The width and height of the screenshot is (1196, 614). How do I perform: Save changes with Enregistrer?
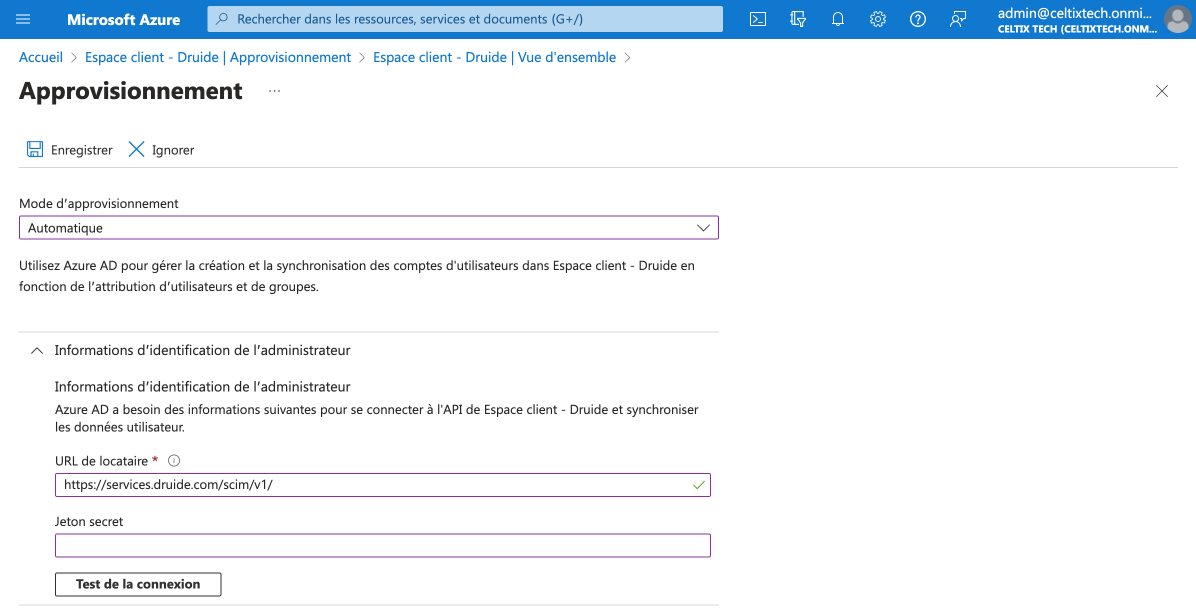click(x=69, y=149)
